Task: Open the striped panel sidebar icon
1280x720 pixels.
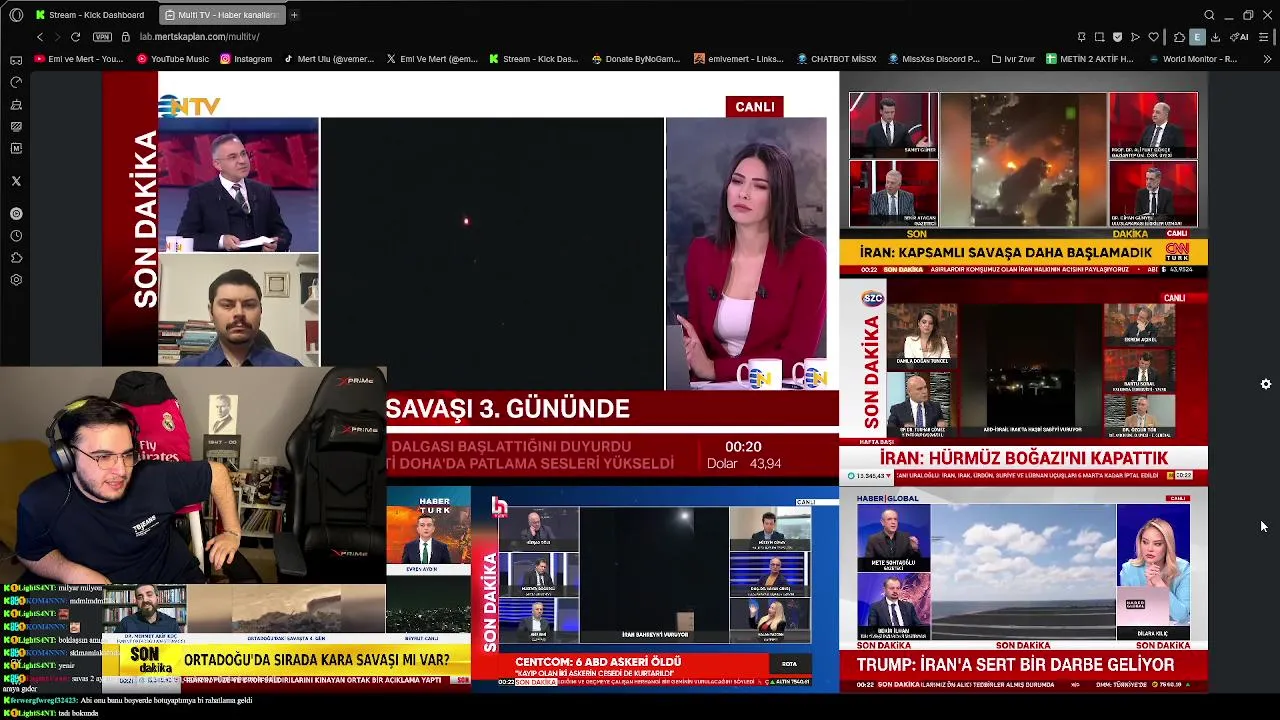Action: pos(16,126)
